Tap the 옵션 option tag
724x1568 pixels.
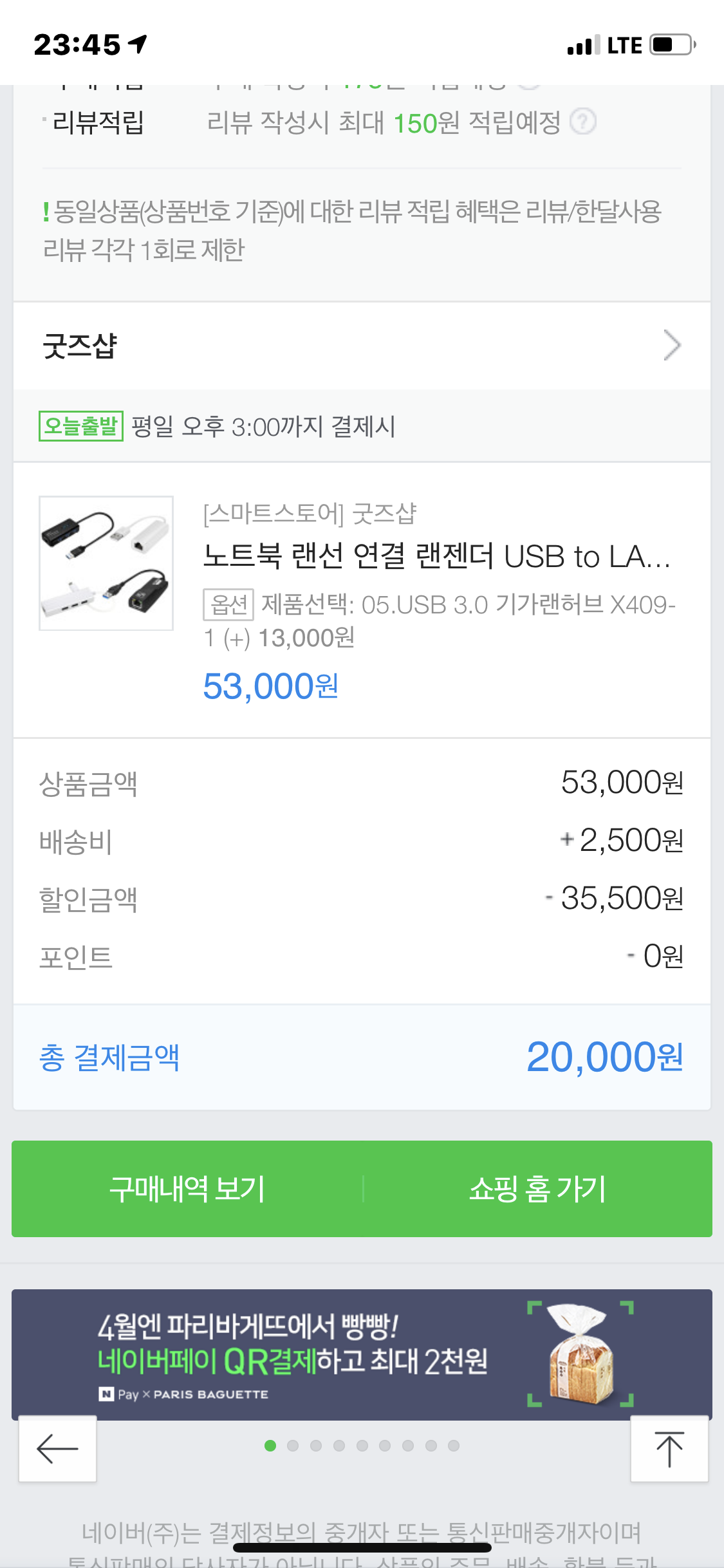point(228,604)
